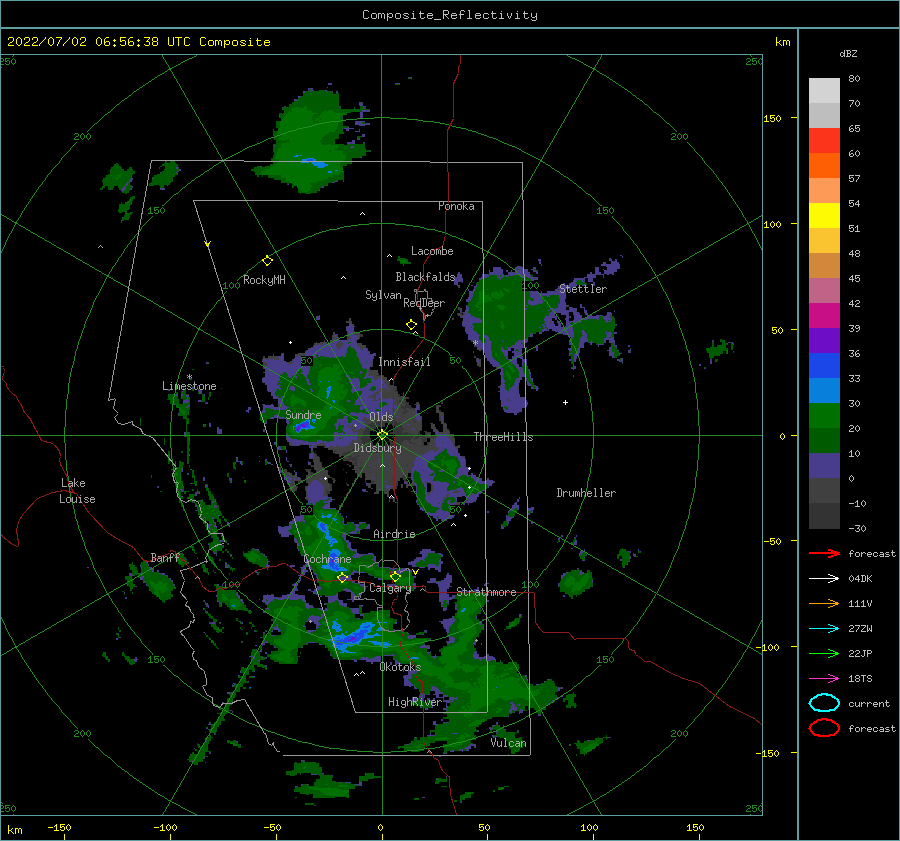Click the Stettler city label

click(x=583, y=289)
